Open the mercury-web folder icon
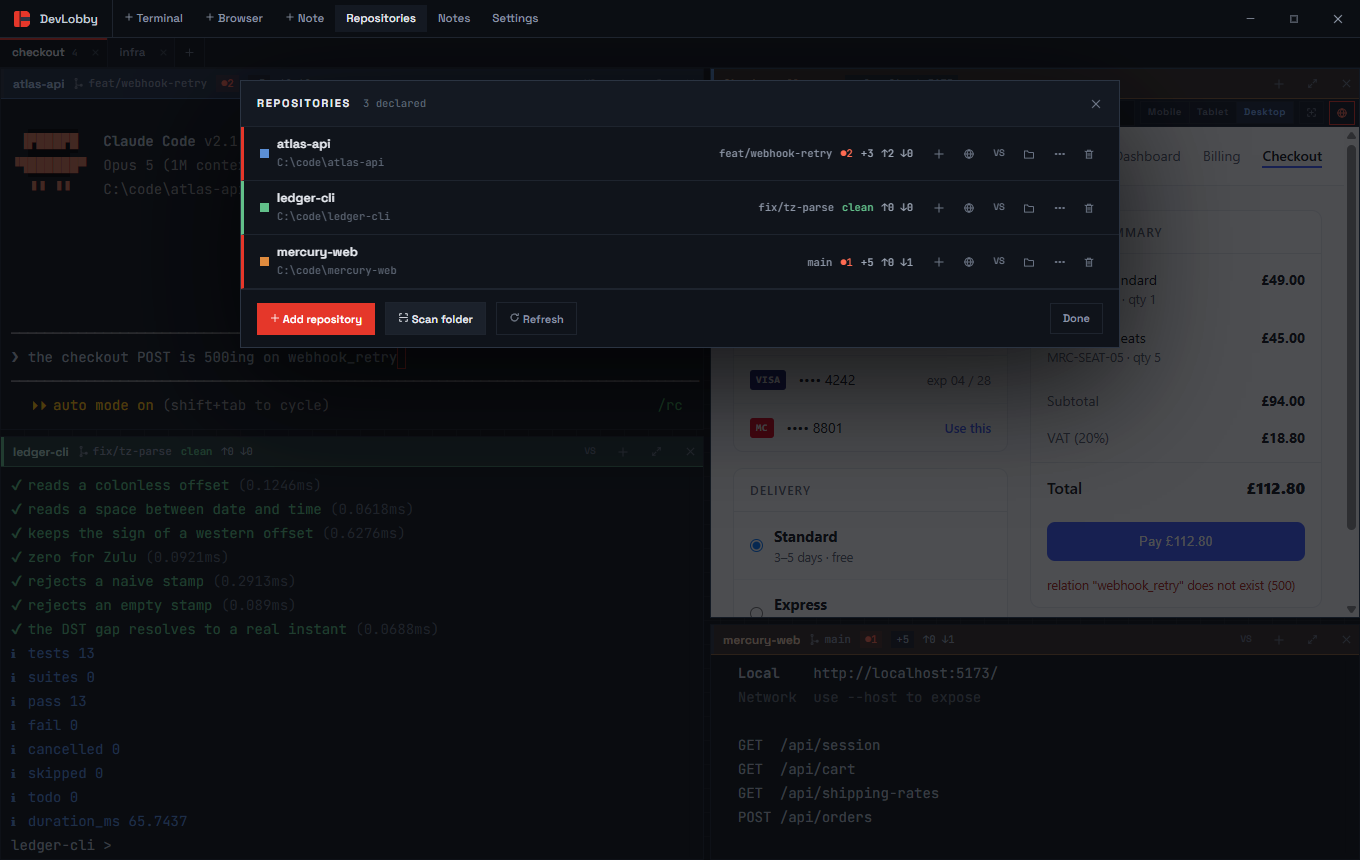Image resolution: width=1360 pixels, height=860 pixels. 1029,262
